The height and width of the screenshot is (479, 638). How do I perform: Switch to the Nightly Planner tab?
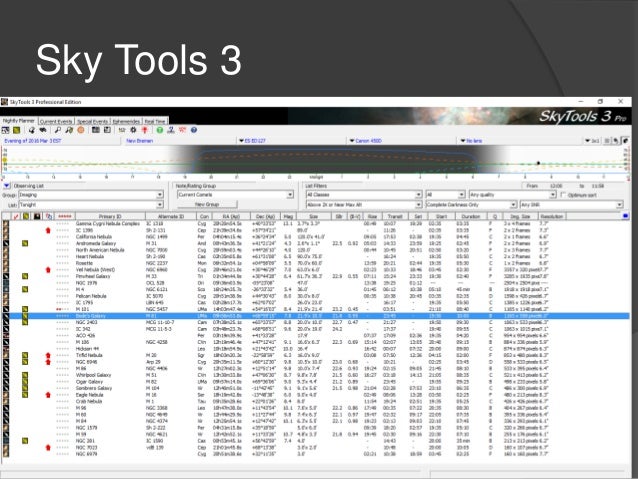coord(19,121)
